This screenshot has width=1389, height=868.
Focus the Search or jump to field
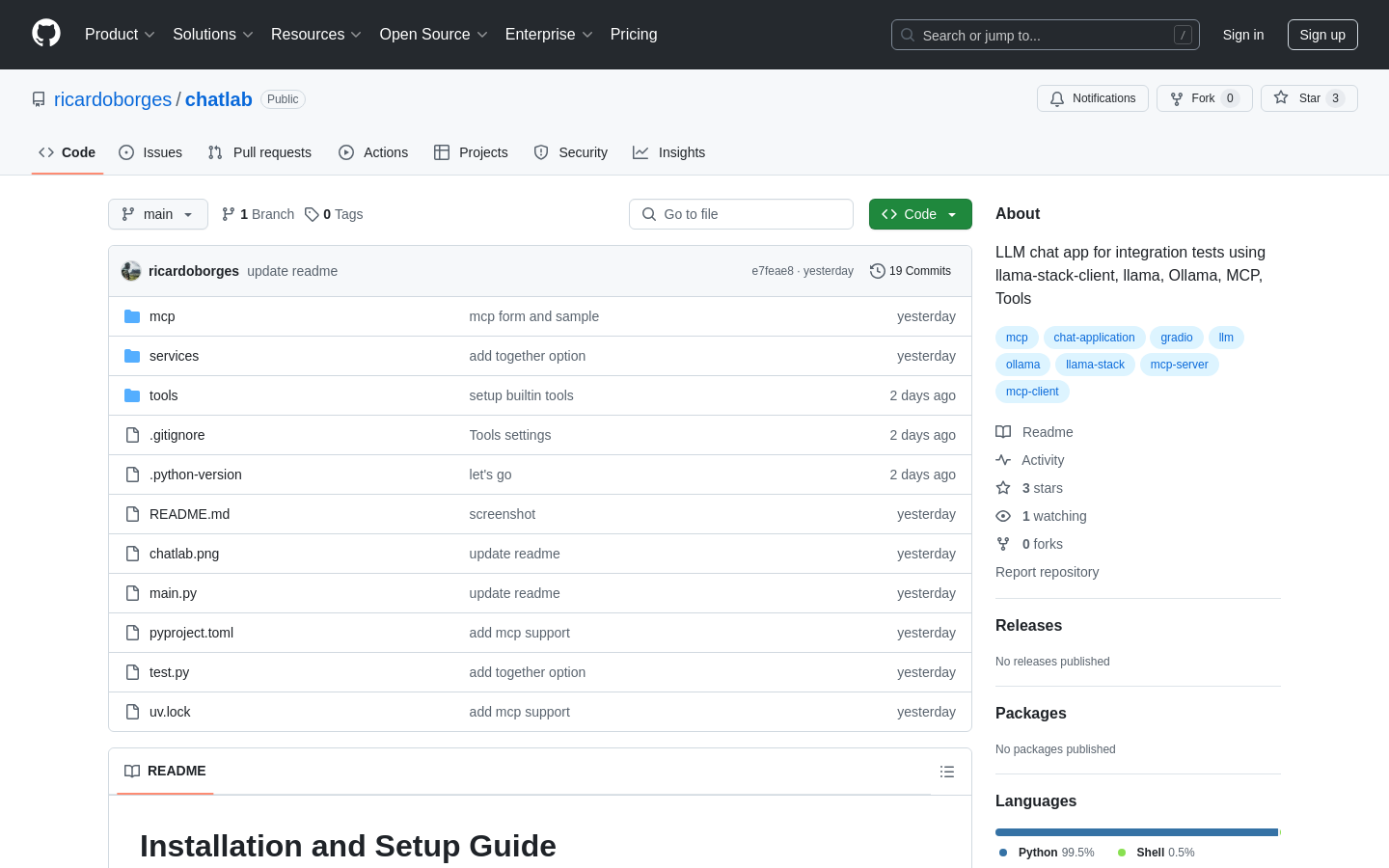[1046, 35]
